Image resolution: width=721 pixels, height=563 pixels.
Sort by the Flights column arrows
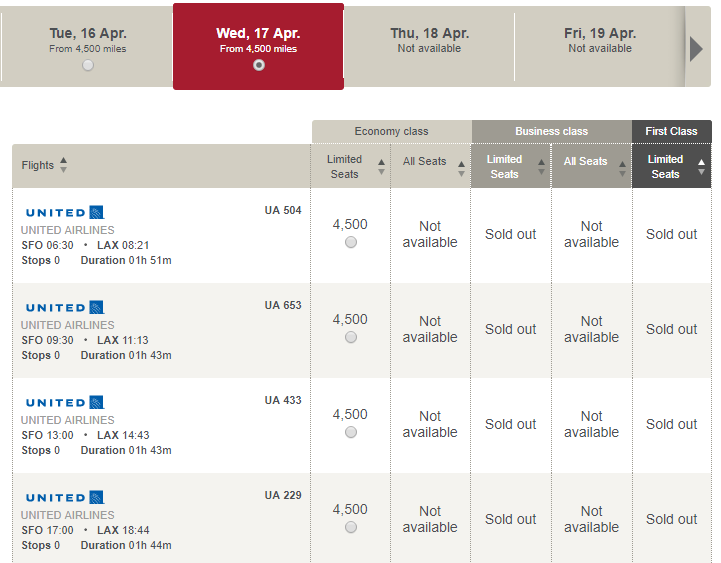pos(63,165)
